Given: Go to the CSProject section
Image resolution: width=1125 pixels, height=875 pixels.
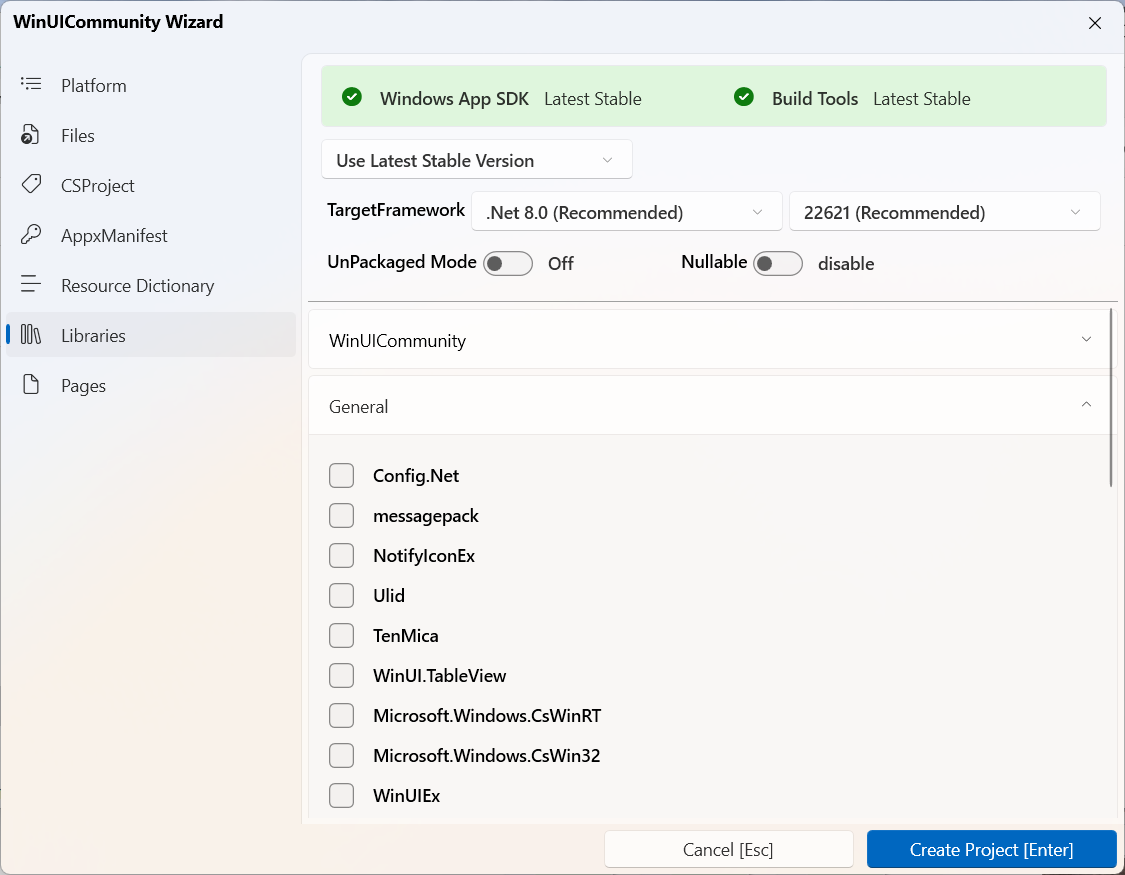Looking at the screenshot, I should [151, 186].
